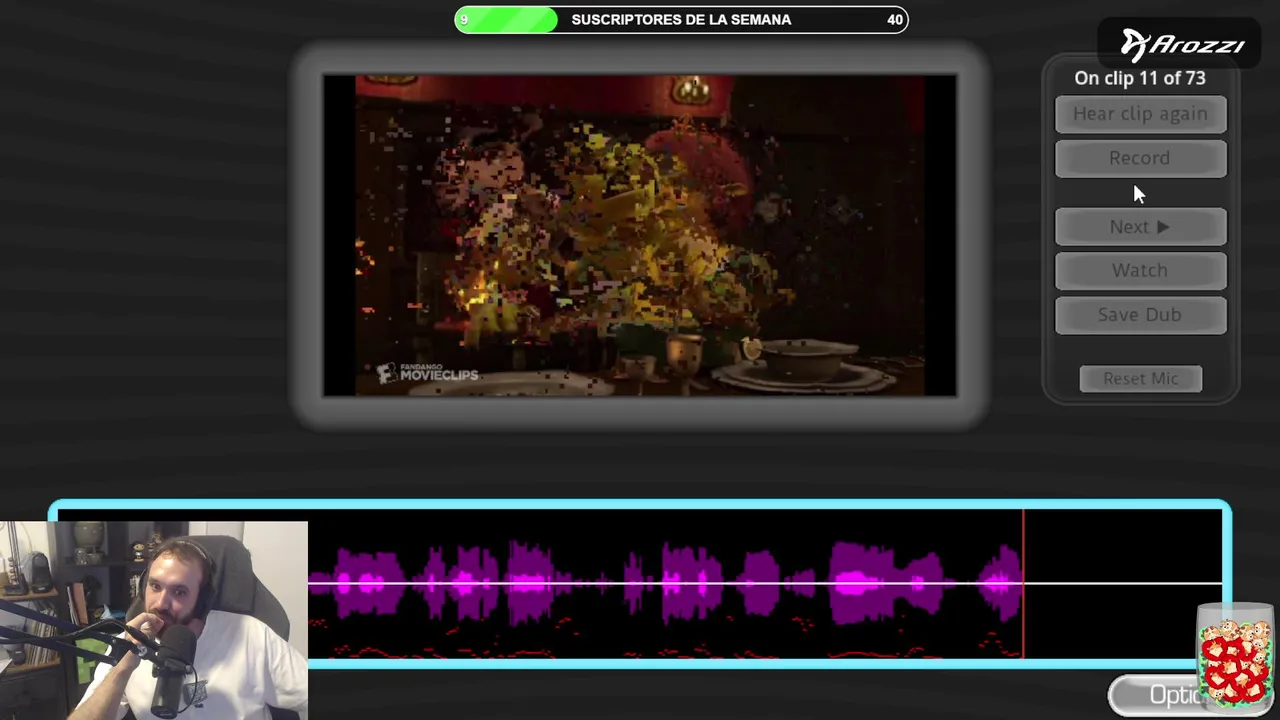Click the 'On clip 11 of 73' text
Image resolution: width=1280 pixels, height=720 pixels.
[x=1140, y=78]
